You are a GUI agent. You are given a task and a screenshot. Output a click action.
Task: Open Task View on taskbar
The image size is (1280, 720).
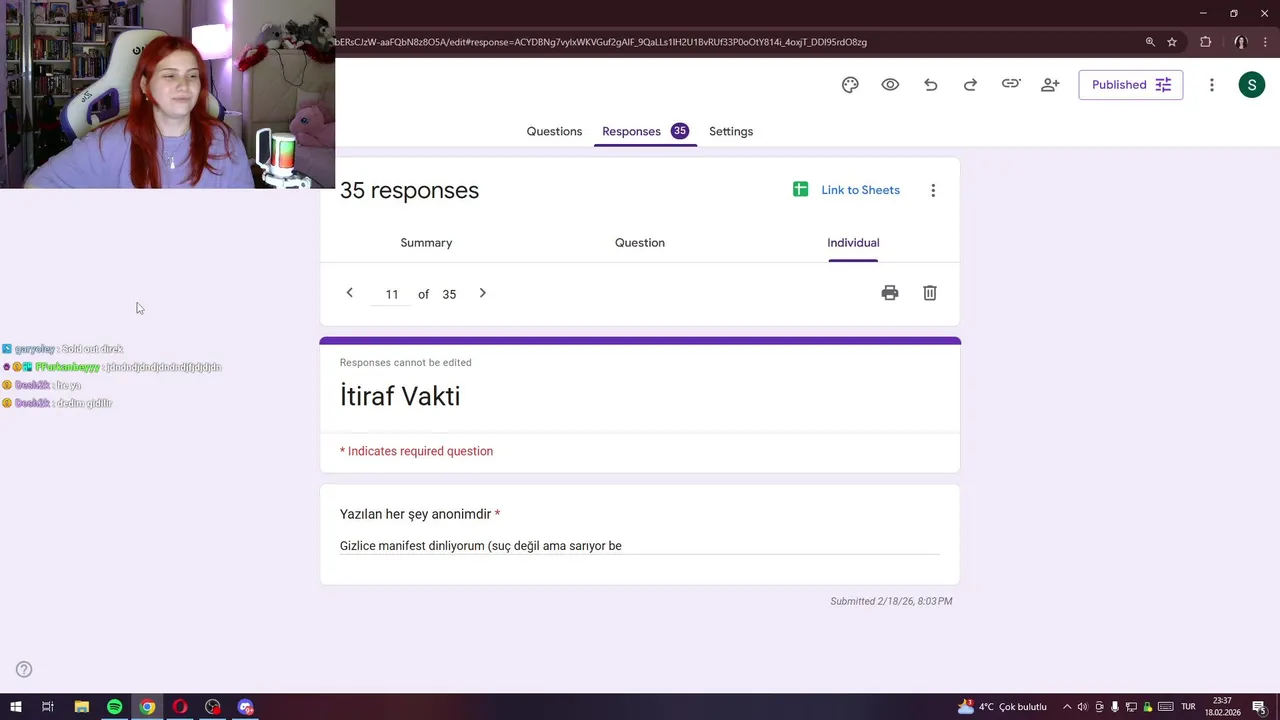pos(47,707)
